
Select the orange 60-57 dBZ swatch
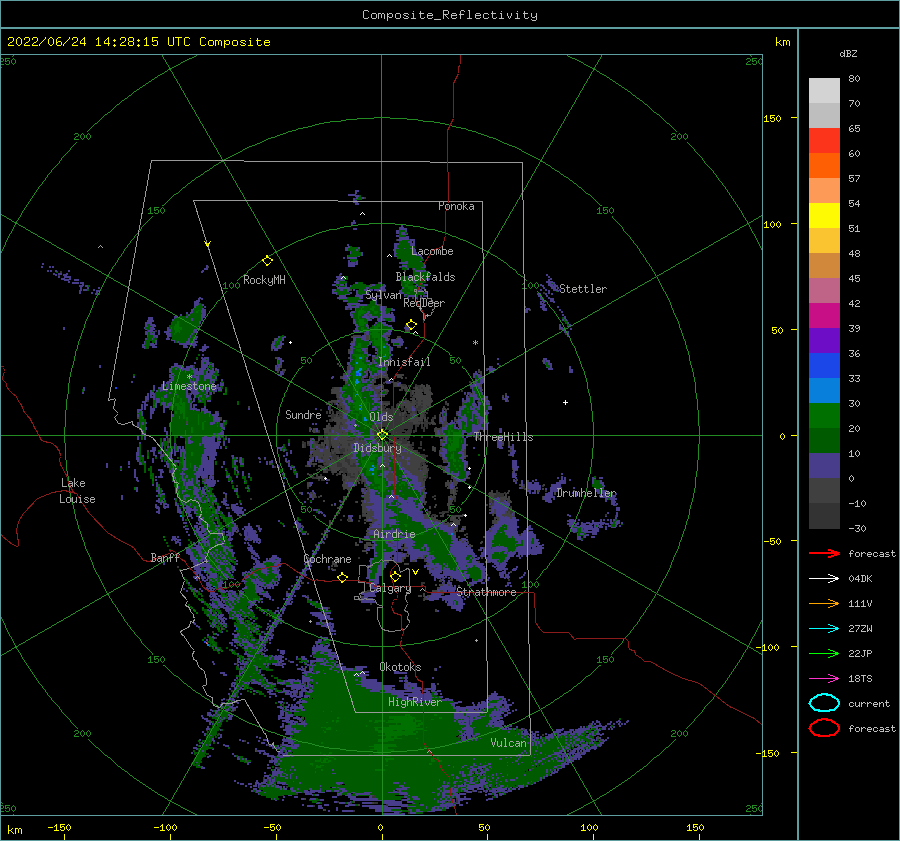coord(824,166)
